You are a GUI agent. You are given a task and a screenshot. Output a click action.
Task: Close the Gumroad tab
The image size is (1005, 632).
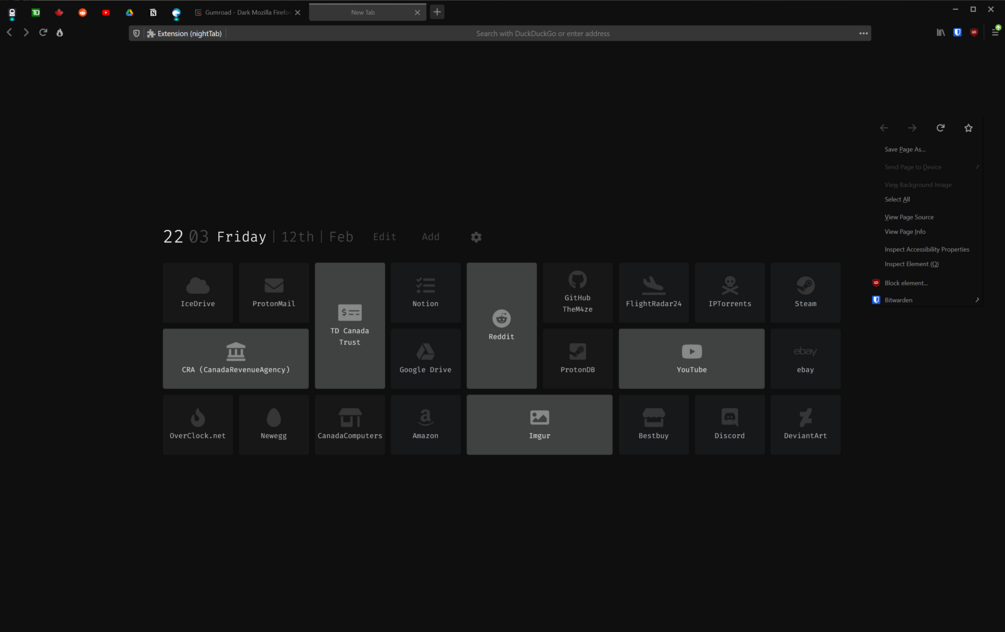click(x=297, y=12)
